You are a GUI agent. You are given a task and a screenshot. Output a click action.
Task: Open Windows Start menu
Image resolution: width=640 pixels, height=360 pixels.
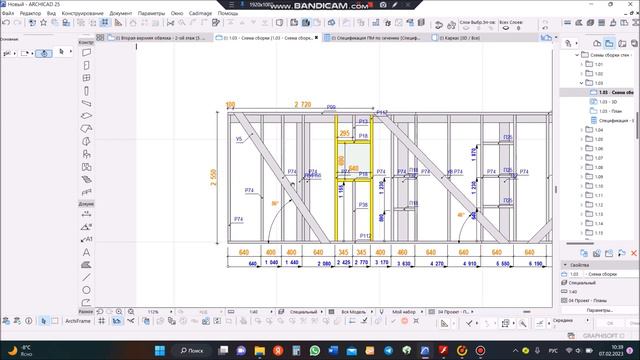160,351
